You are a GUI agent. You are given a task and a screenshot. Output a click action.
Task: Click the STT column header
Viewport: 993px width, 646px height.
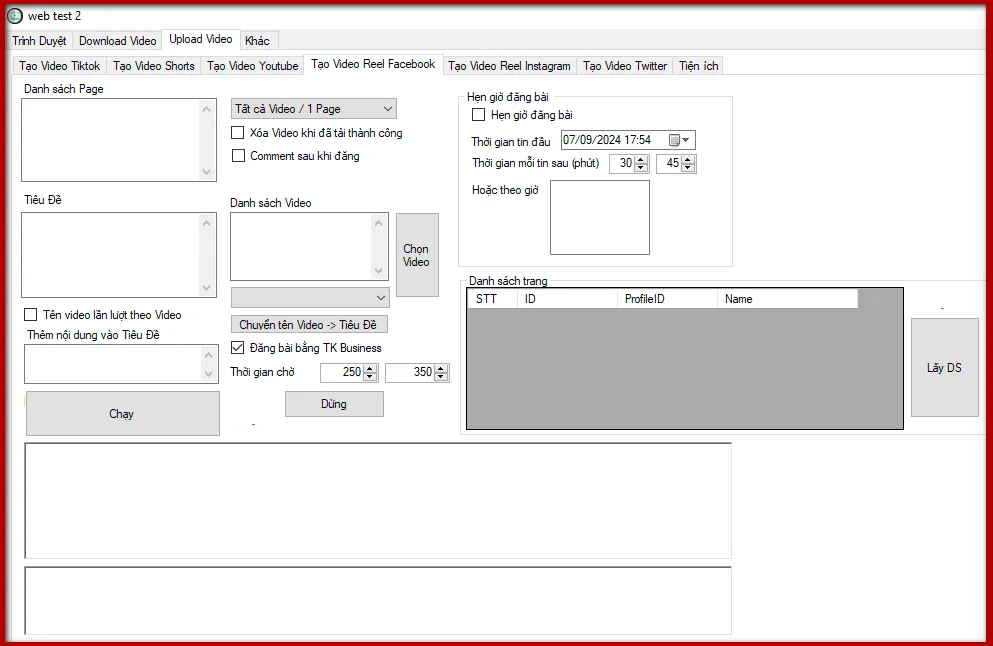tap(493, 299)
